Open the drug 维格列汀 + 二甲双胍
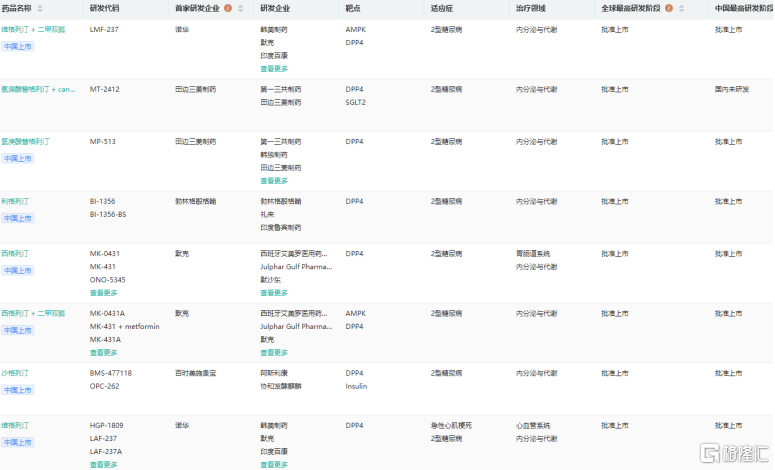Viewport: 775px width, 470px height. tap(33, 30)
